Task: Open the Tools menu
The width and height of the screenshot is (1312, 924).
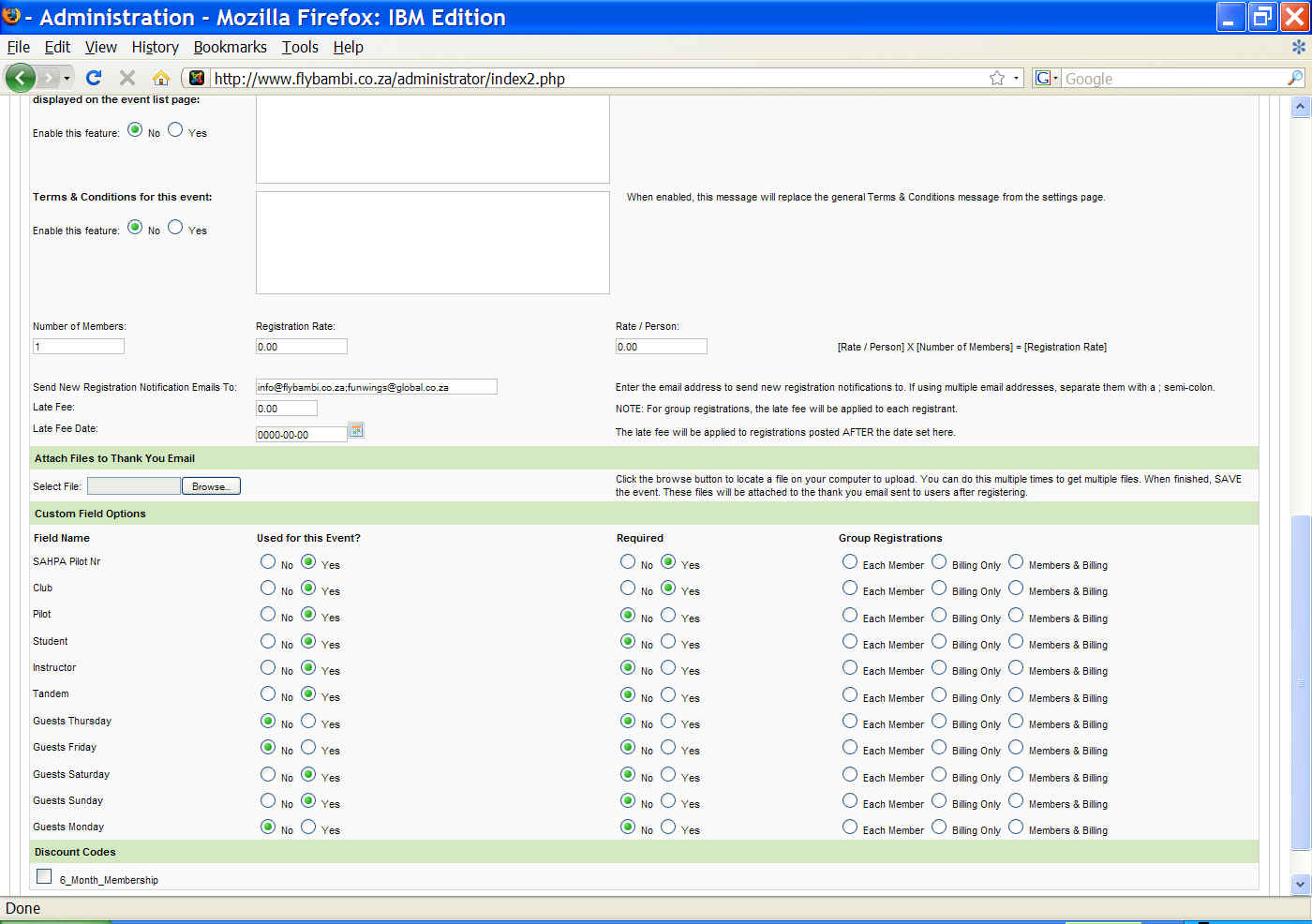Action: [x=300, y=47]
